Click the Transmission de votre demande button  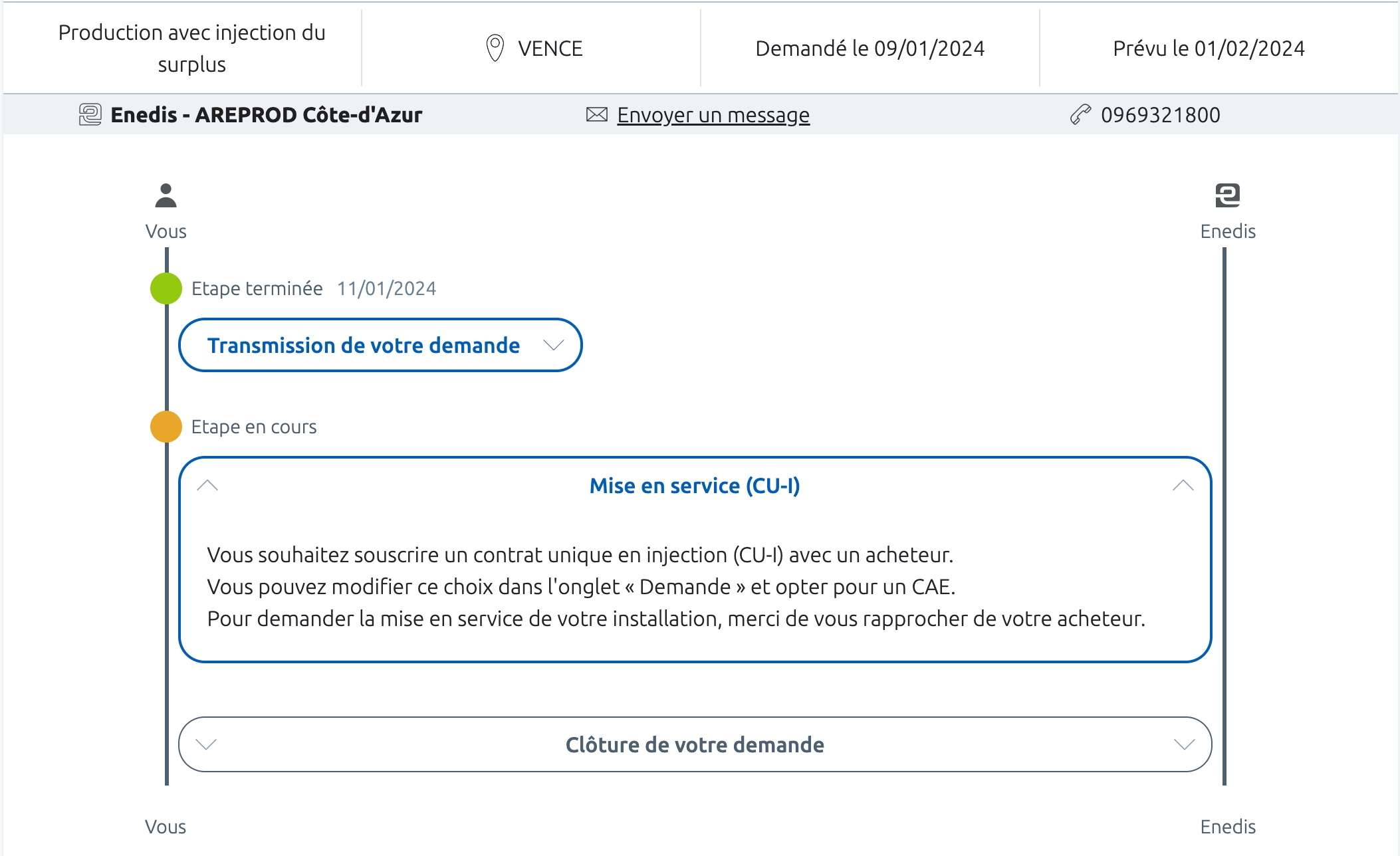pos(364,346)
